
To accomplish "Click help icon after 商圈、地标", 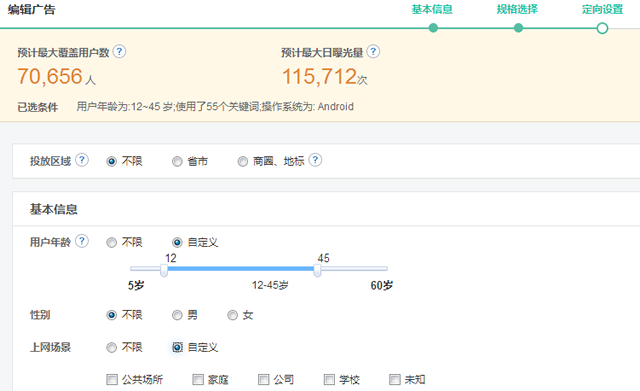I will [315, 160].
